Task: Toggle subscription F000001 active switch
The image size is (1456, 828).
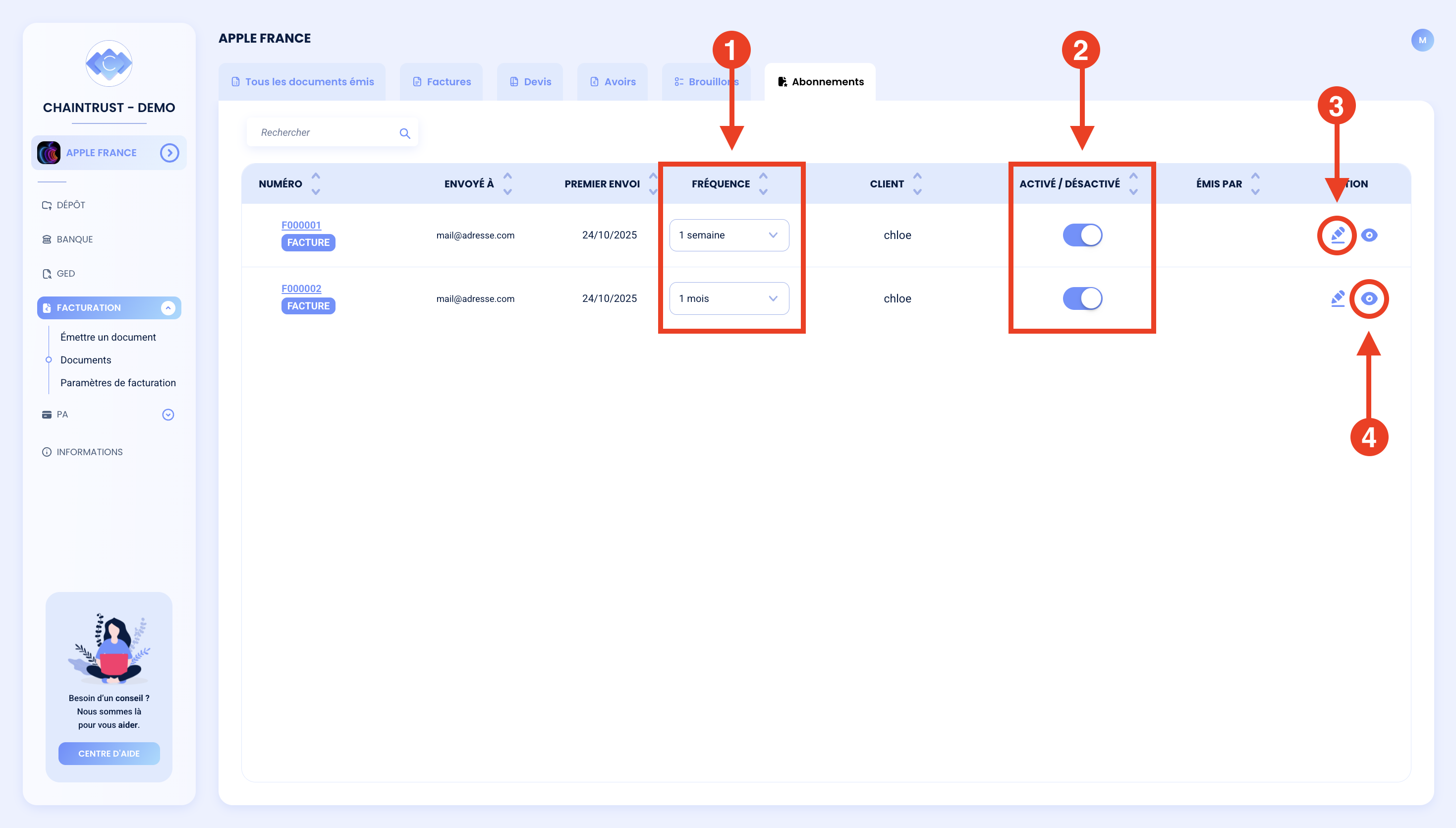Action: pos(1082,235)
